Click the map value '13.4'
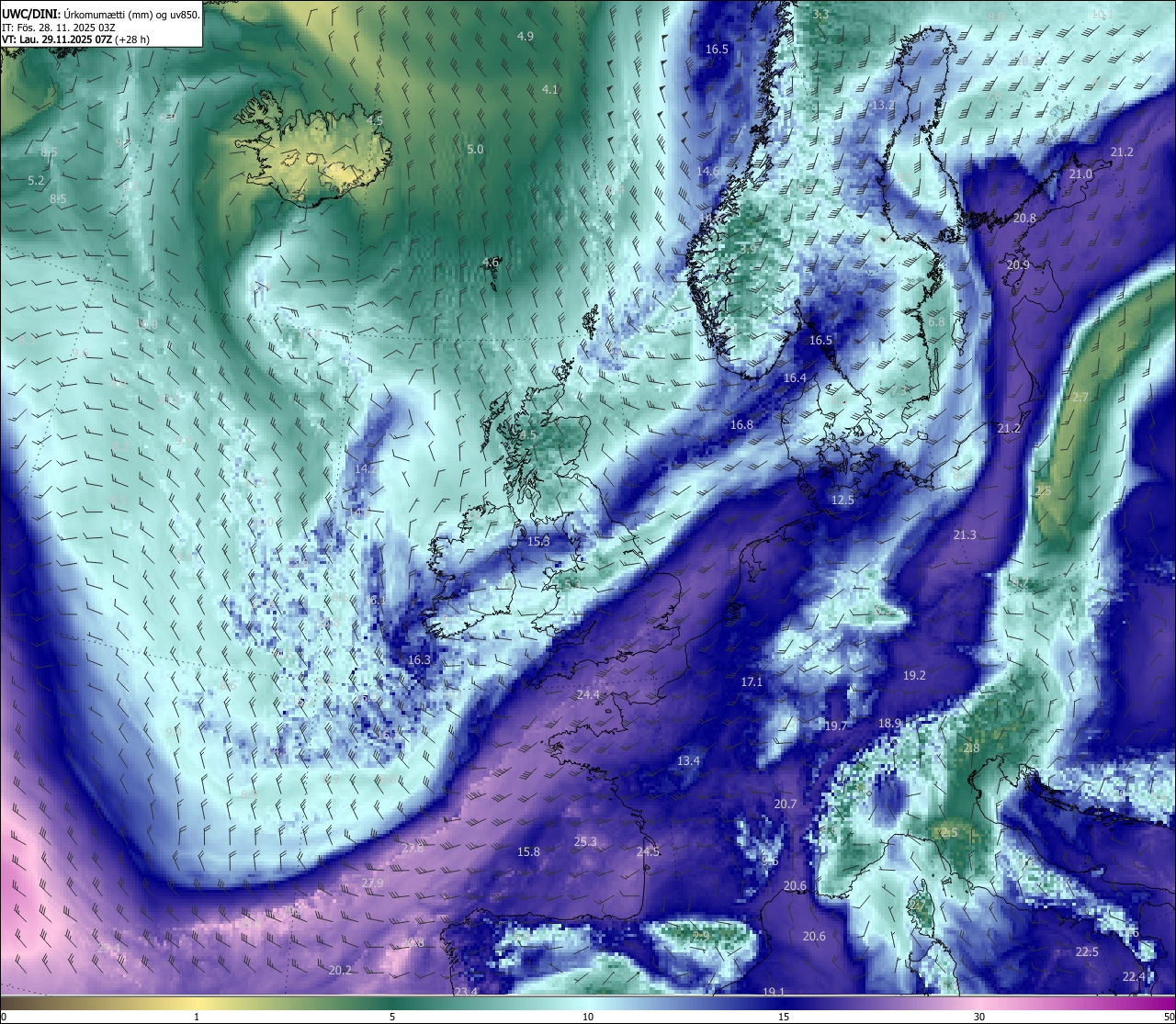The width and height of the screenshot is (1176, 1024). click(x=688, y=761)
